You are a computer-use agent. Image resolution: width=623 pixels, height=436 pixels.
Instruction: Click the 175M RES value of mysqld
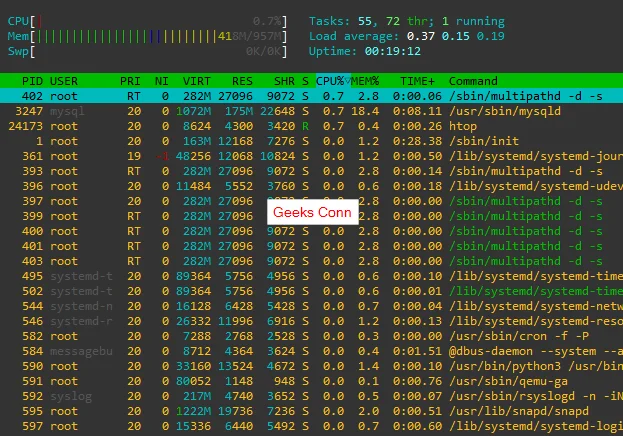pyautogui.click(x=238, y=111)
